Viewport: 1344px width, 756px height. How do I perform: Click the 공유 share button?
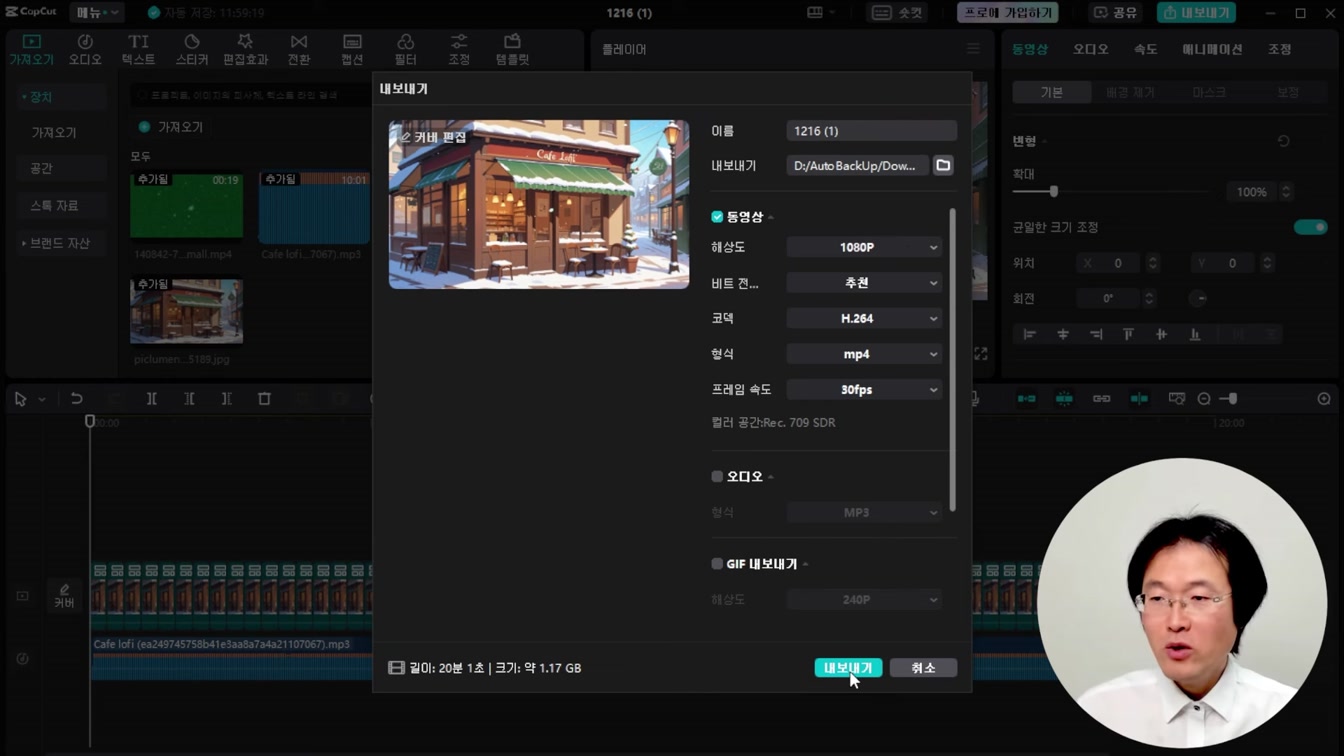(x=1115, y=13)
